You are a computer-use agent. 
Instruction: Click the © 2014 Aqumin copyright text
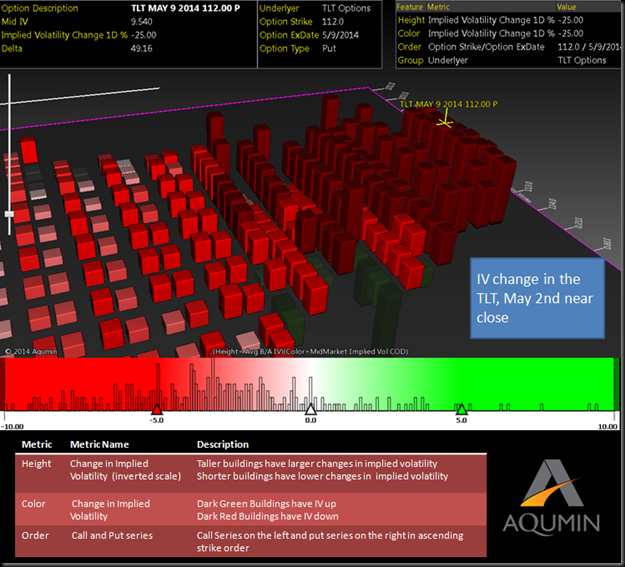31,351
